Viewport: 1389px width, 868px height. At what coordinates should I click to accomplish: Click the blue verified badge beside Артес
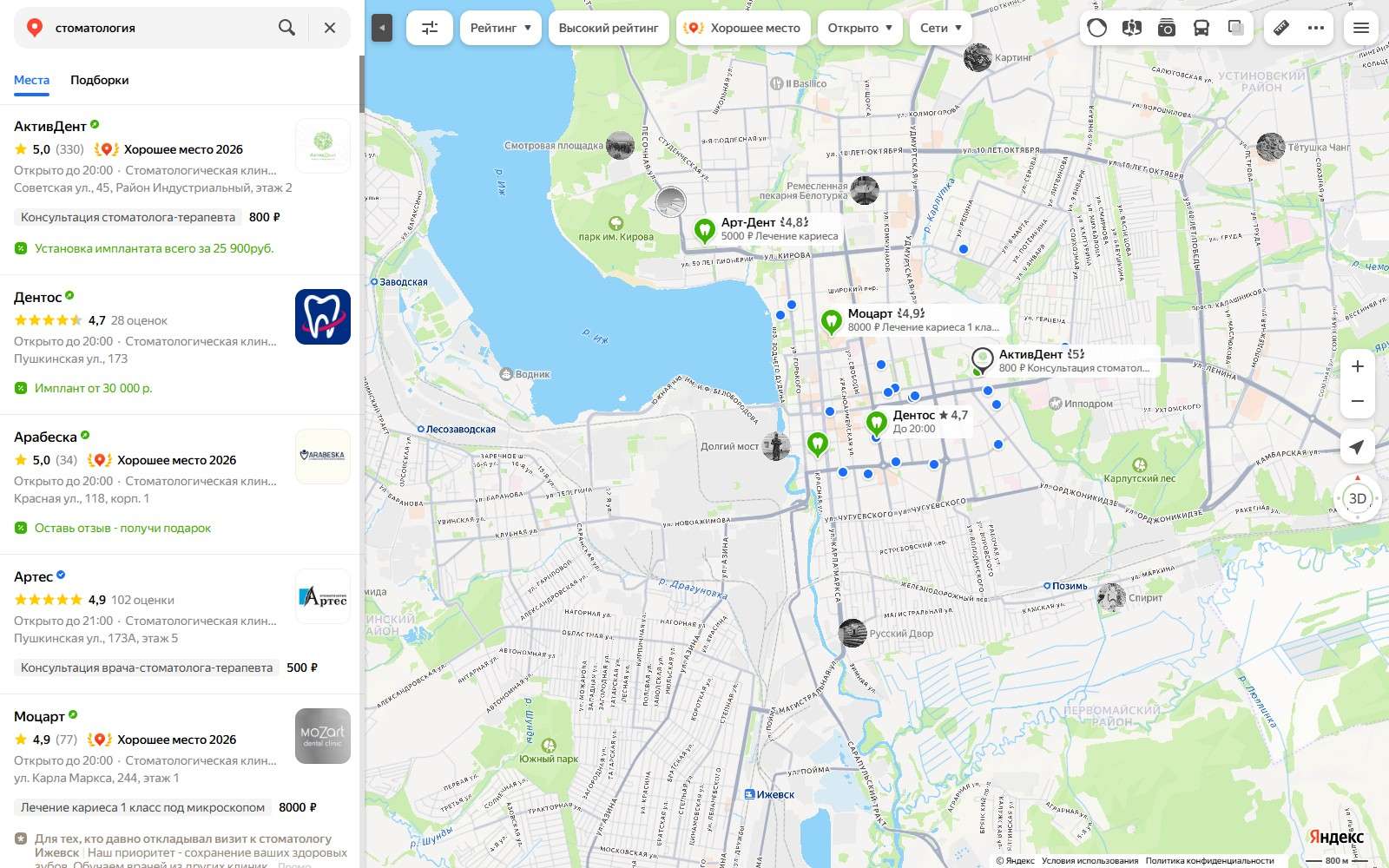61,575
